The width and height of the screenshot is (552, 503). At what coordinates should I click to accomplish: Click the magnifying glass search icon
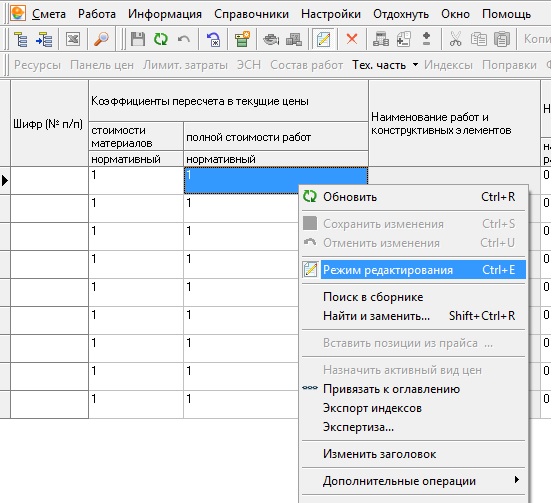(101, 39)
